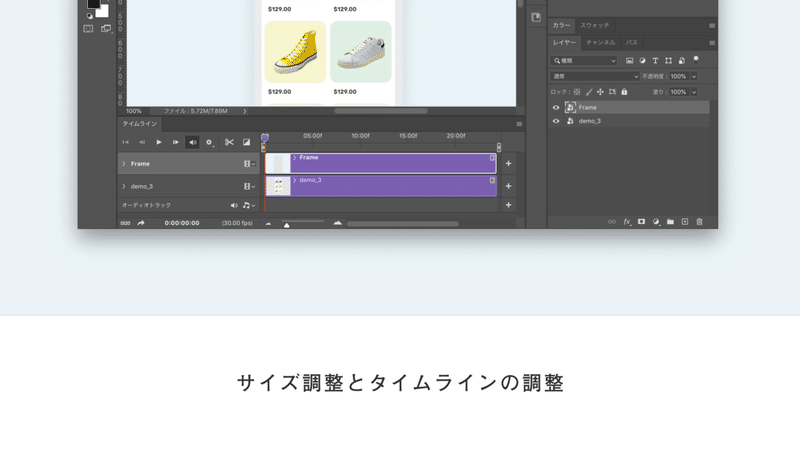Switch to the カラー tab
Viewport: 800px width, 450px height.
561,26
